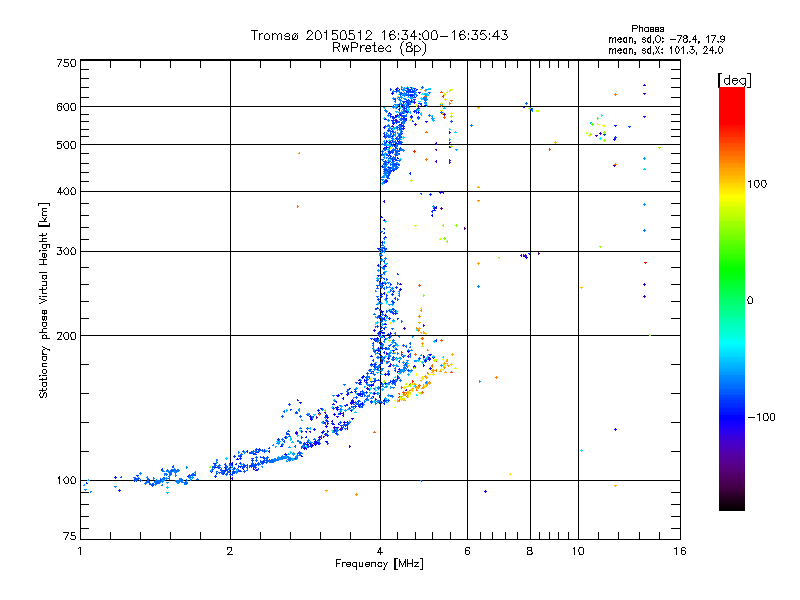This screenshot has height=600, width=800.
Task: Click the x-axis tick label '6'
Action: coord(467,551)
